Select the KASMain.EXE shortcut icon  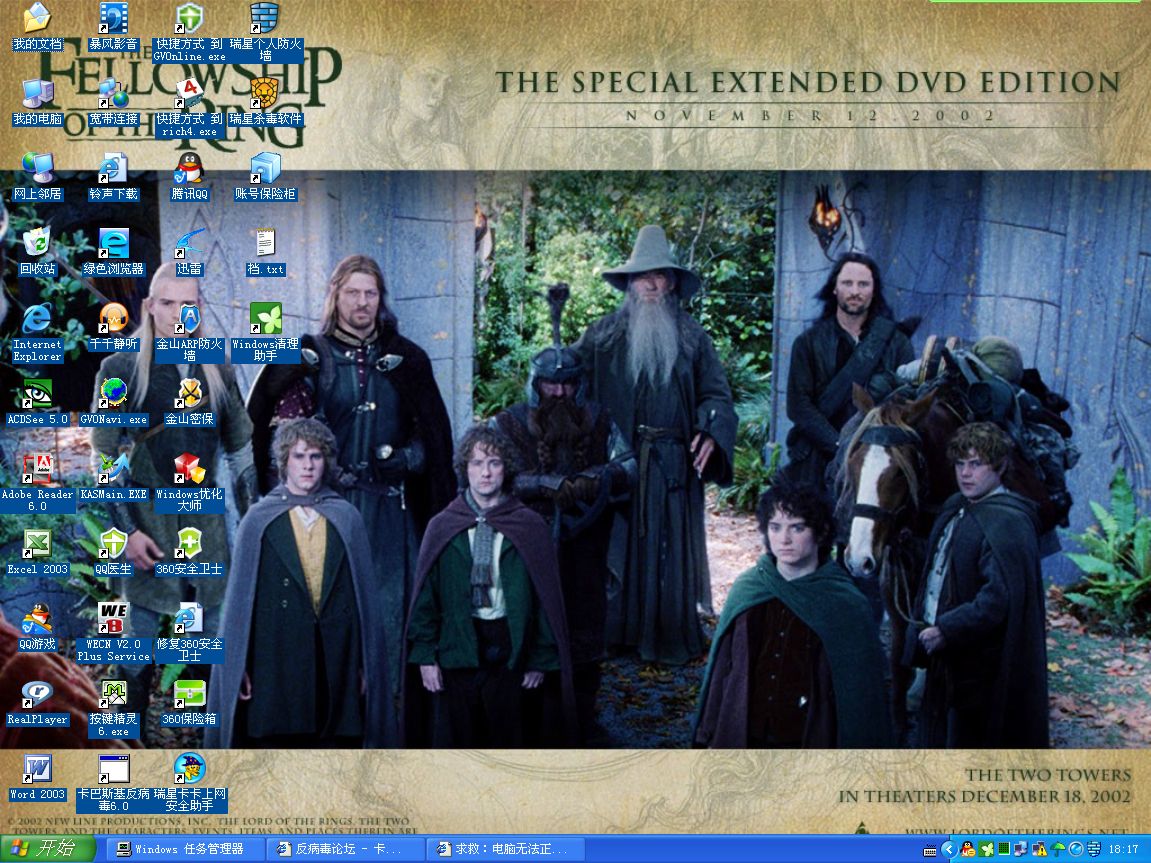(x=113, y=477)
